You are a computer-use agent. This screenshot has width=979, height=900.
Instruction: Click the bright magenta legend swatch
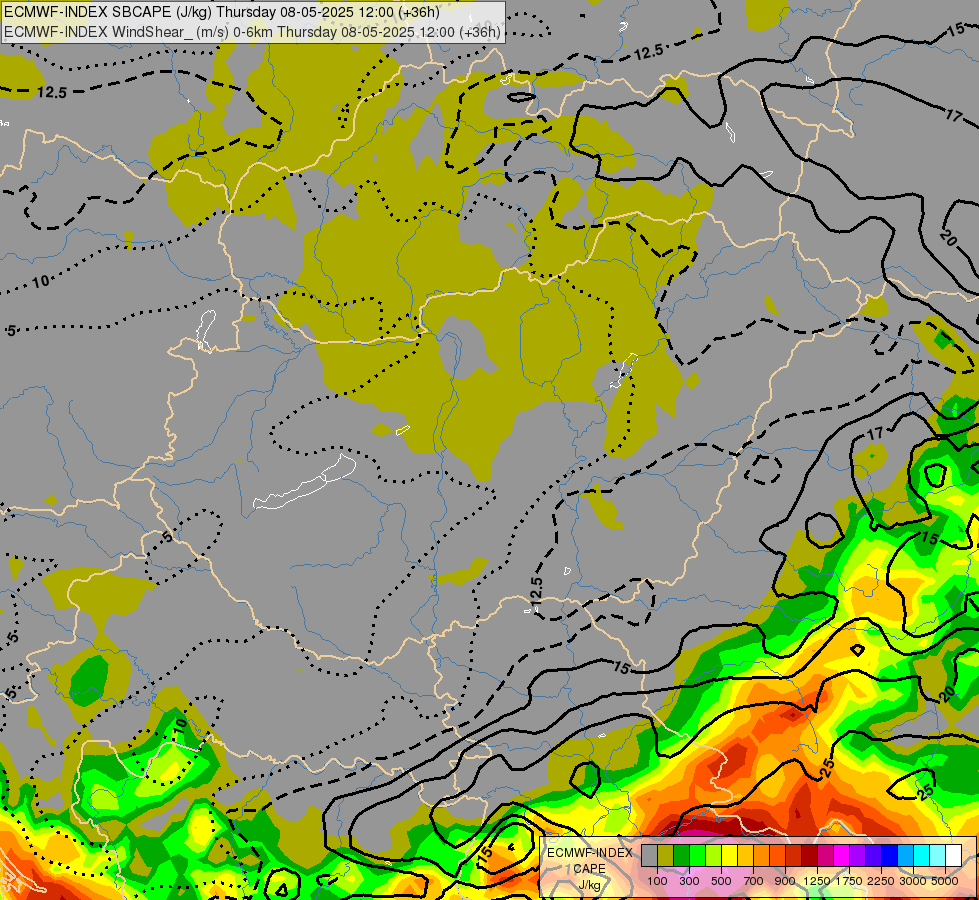(x=841, y=856)
